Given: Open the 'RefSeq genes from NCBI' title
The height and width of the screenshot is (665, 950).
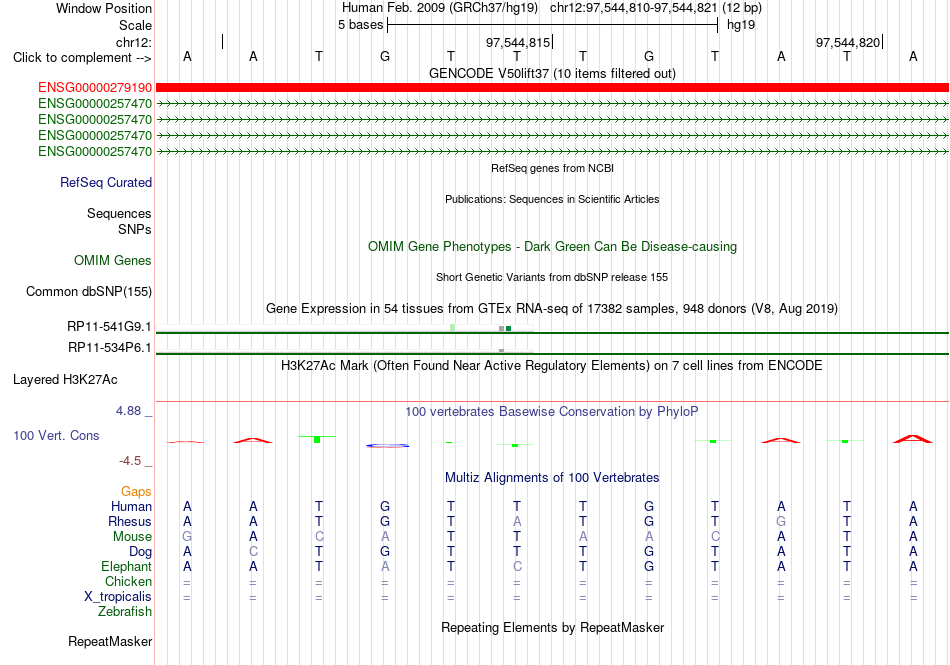Looking at the screenshot, I should point(552,168).
